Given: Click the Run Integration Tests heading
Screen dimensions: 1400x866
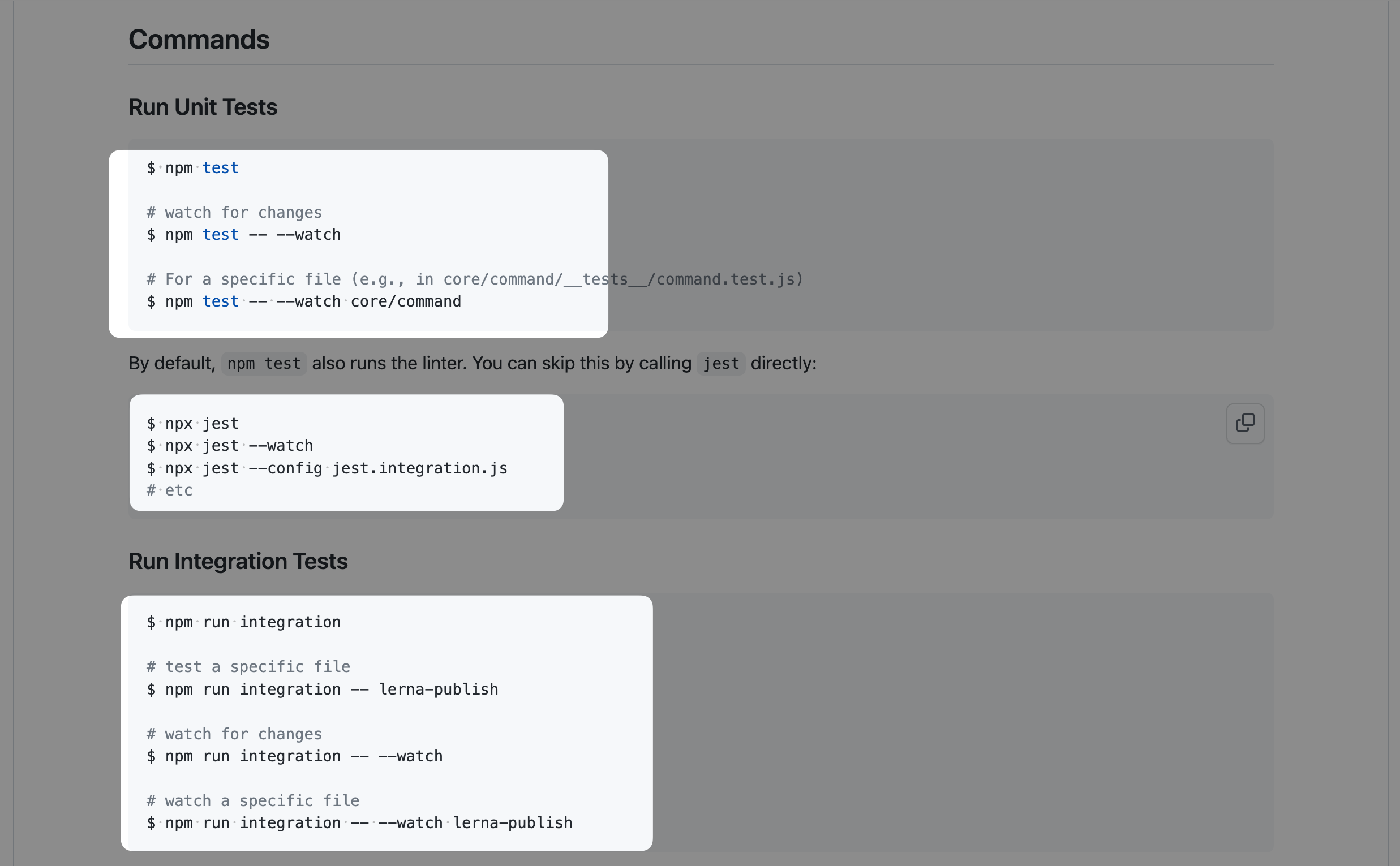Looking at the screenshot, I should pos(238,561).
